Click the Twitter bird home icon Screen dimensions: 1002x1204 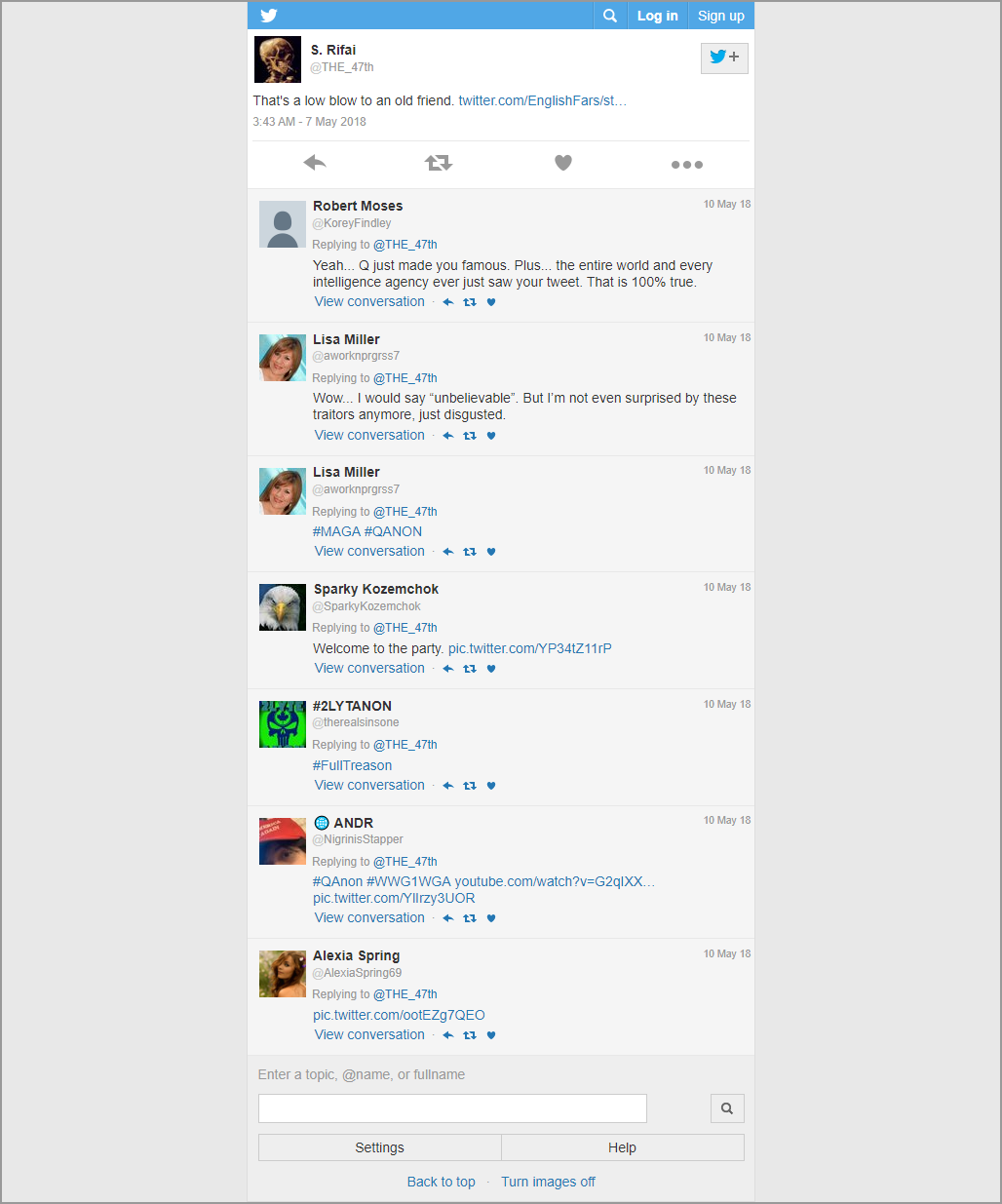[x=269, y=16]
